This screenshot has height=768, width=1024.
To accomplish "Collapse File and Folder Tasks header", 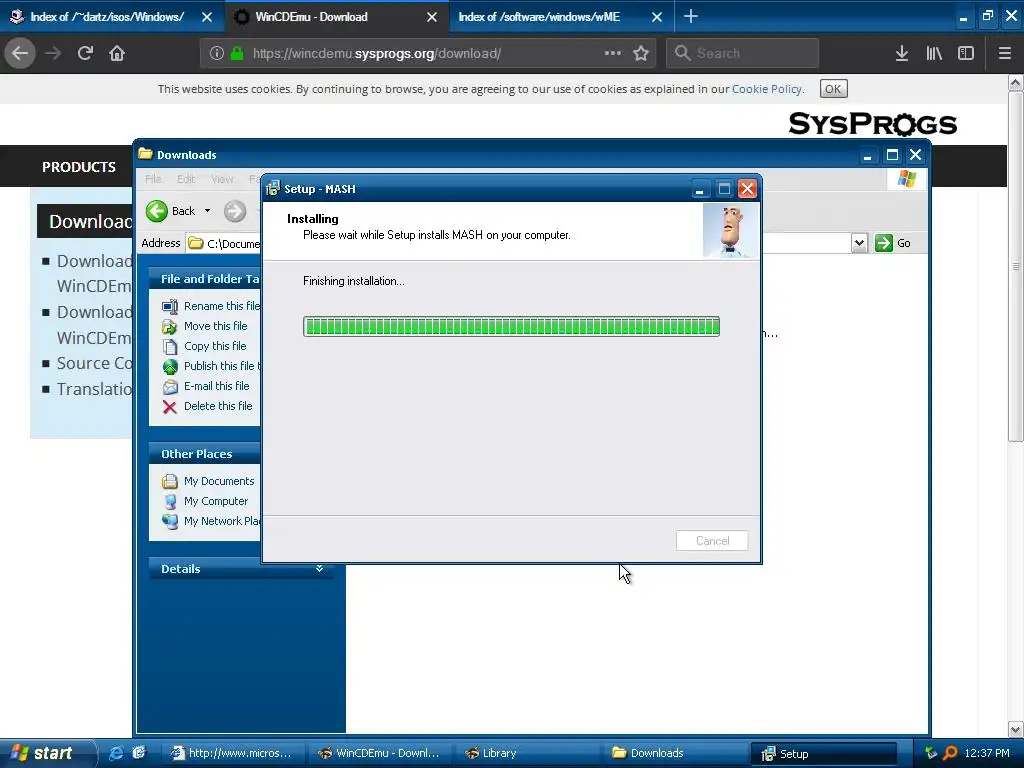I will [x=204, y=279].
